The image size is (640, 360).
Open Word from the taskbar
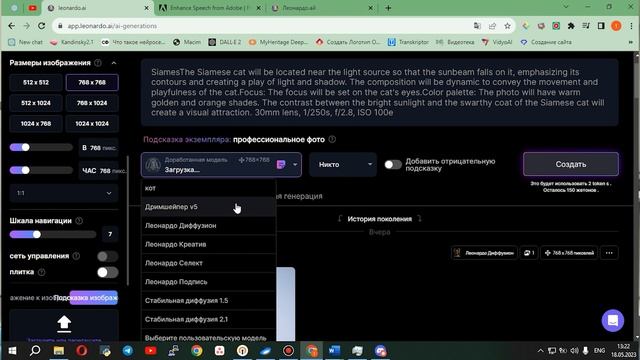tap(334, 351)
